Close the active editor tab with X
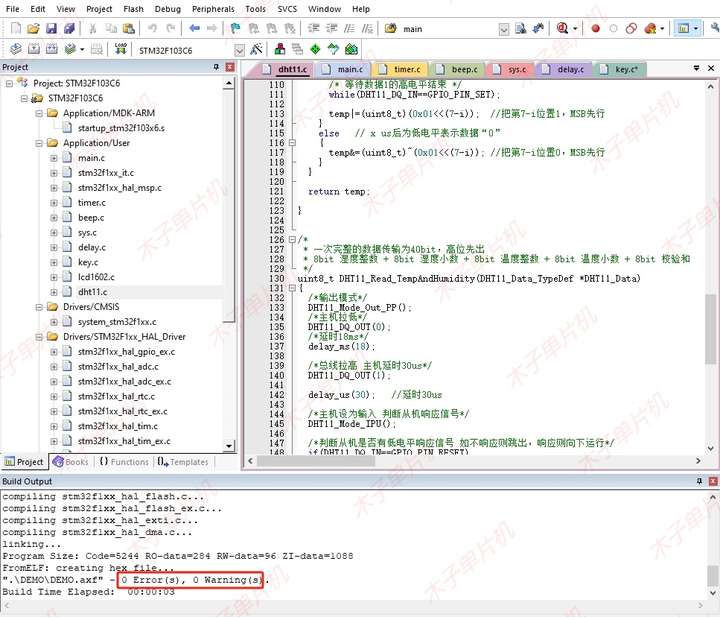720x617 pixels. tap(711, 68)
